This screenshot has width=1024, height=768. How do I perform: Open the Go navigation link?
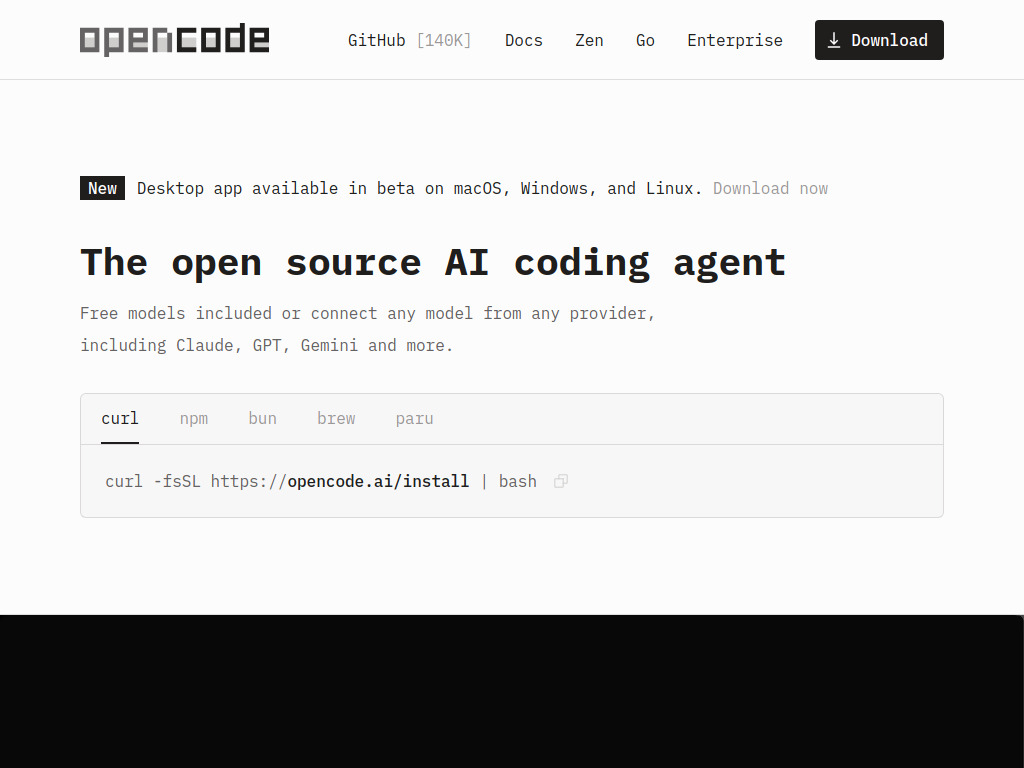point(645,40)
